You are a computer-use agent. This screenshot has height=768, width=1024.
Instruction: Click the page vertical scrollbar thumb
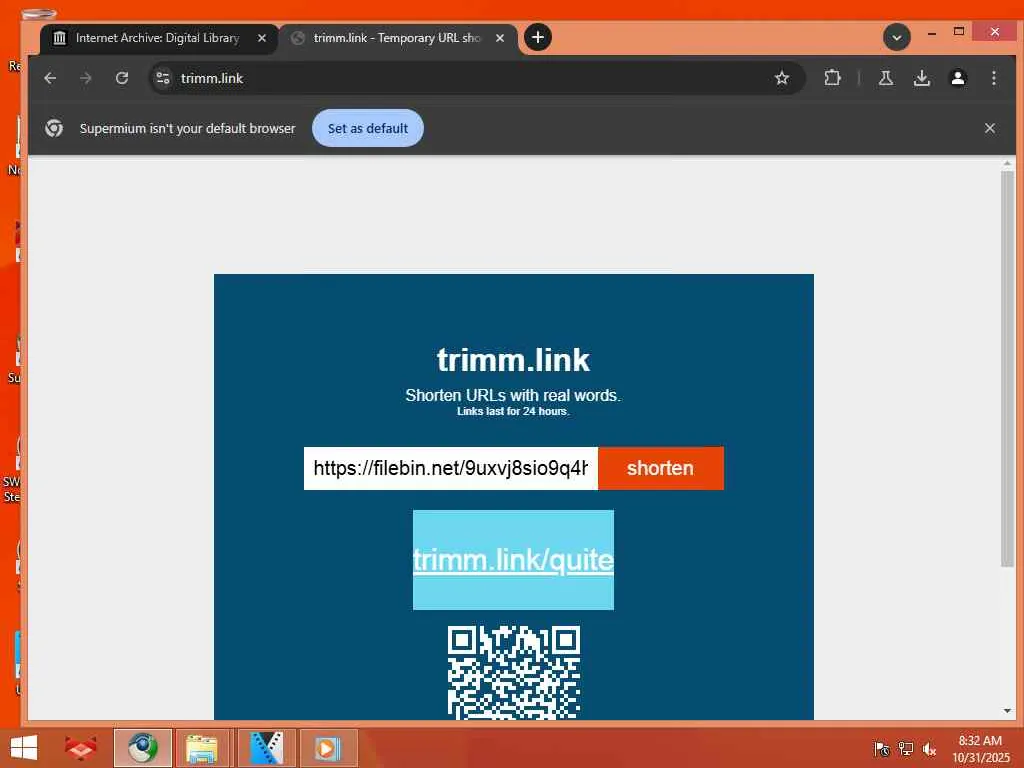[1007, 369]
